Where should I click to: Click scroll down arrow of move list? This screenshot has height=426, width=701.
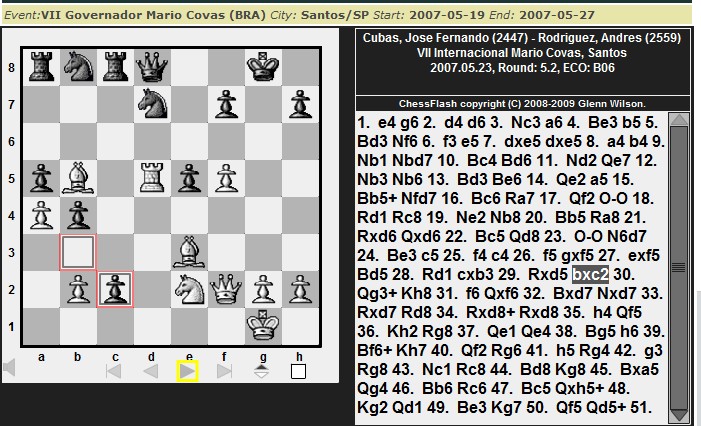pos(678,415)
